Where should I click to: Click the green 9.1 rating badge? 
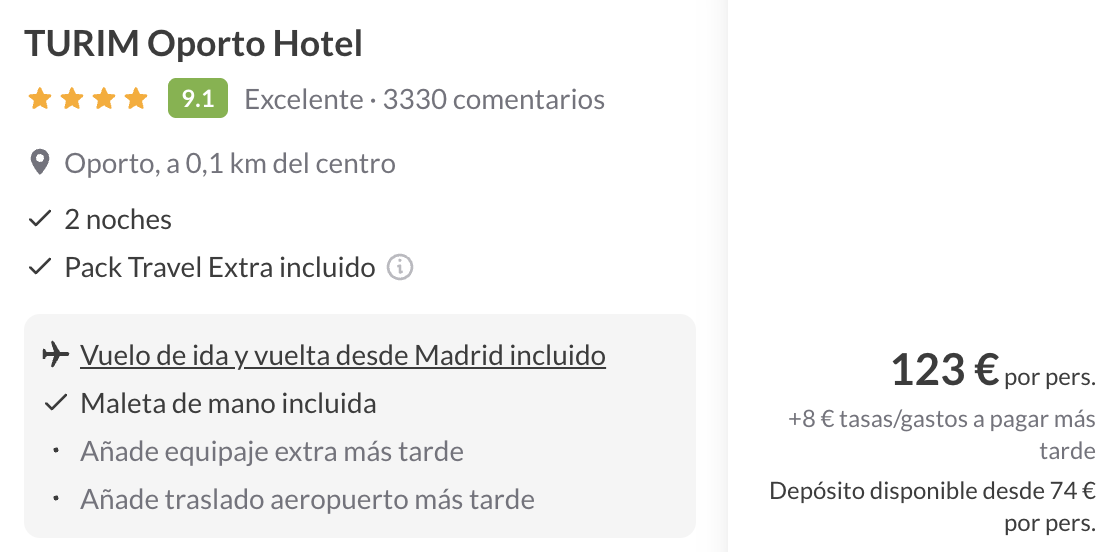[x=198, y=99]
